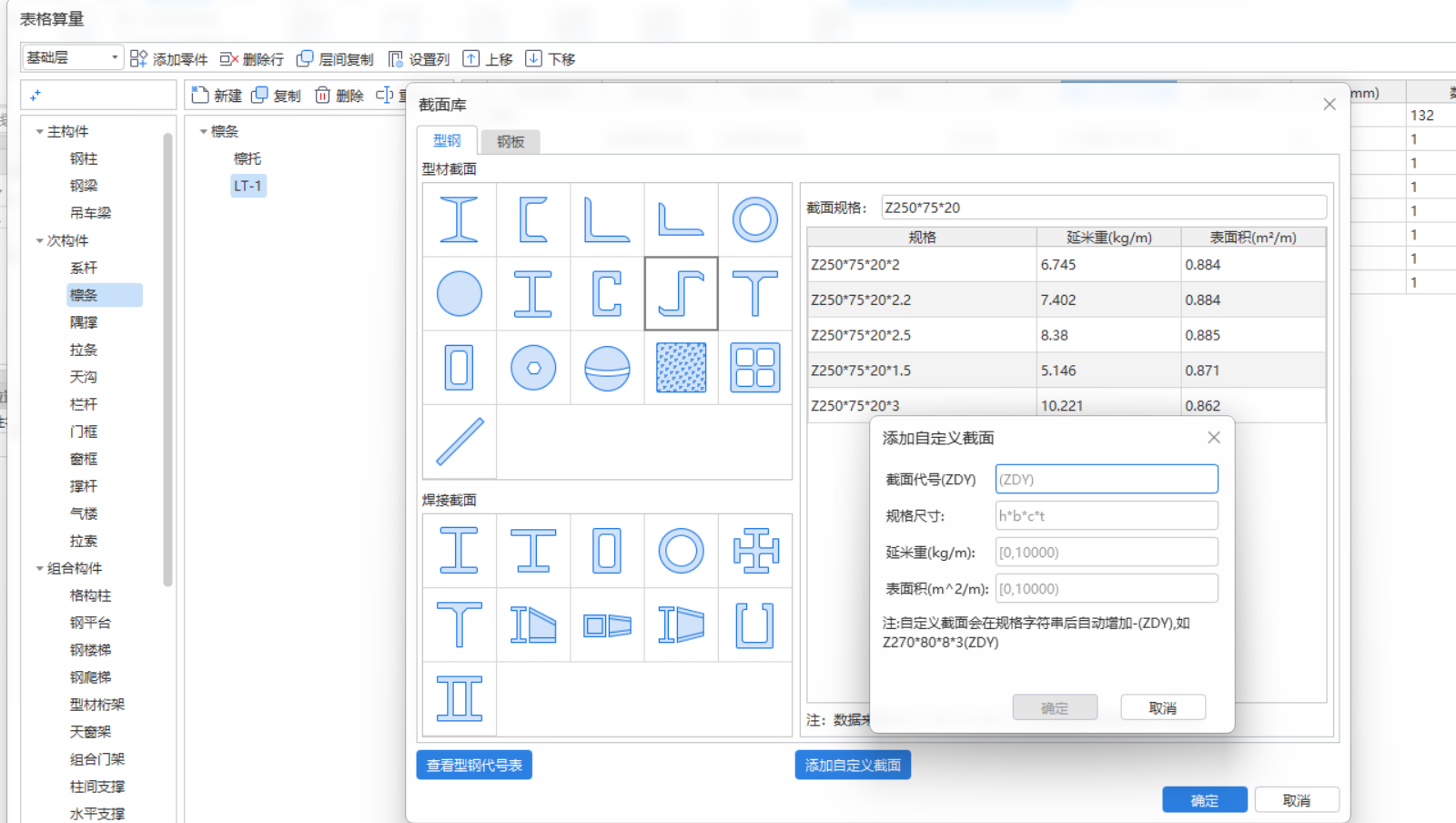Click 删除 in the component toolbar
The width and height of the screenshot is (1456, 823).
[339, 96]
